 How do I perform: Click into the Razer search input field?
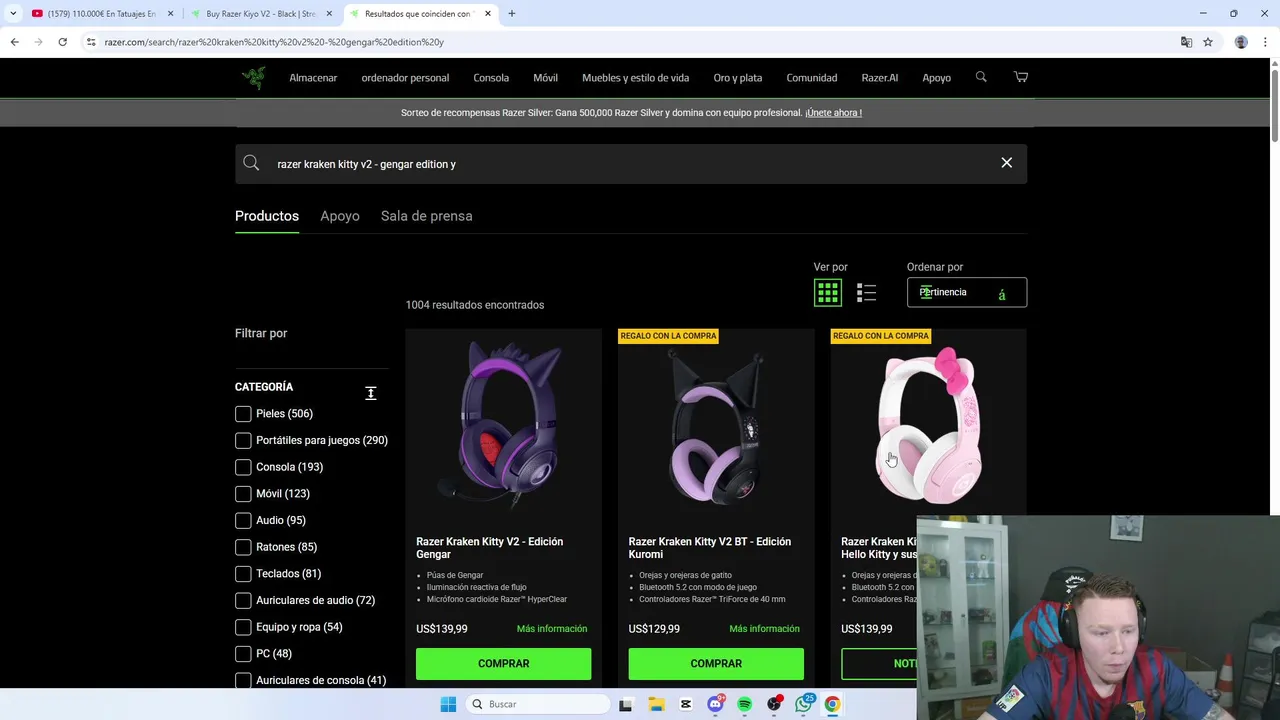coord(631,163)
